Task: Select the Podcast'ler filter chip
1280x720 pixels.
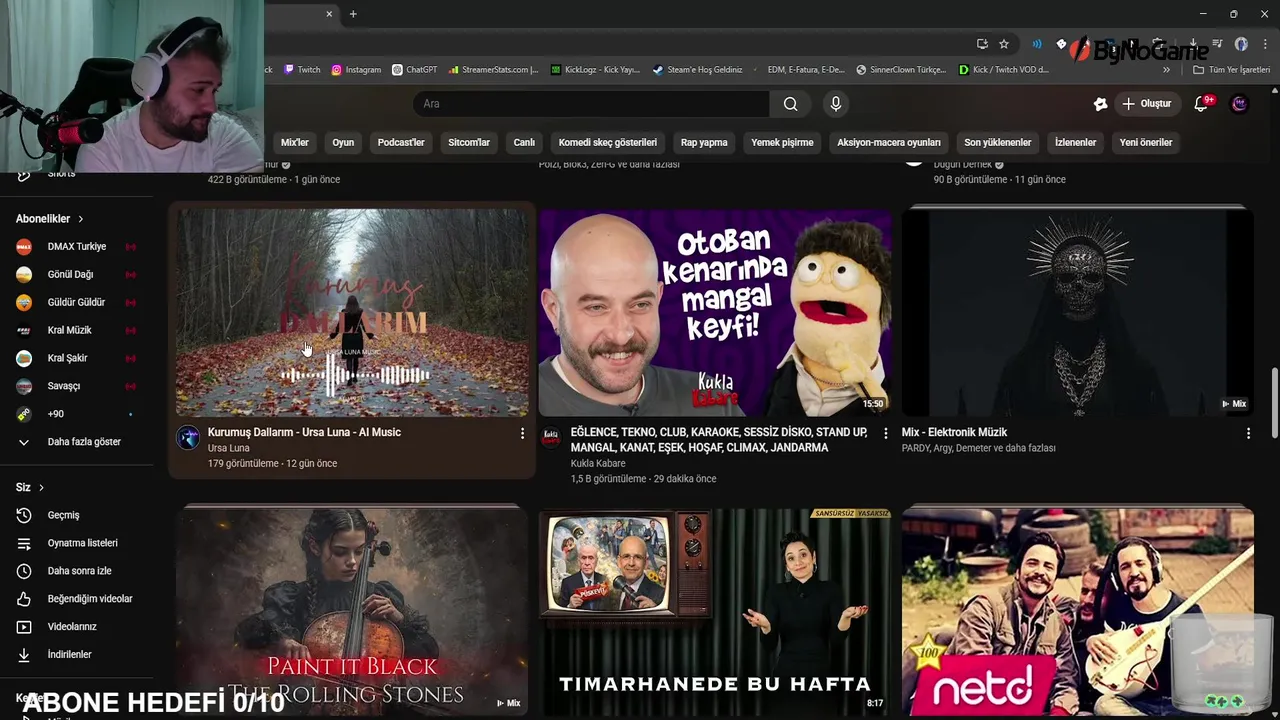Action: pyautogui.click(x=401, y=143)
